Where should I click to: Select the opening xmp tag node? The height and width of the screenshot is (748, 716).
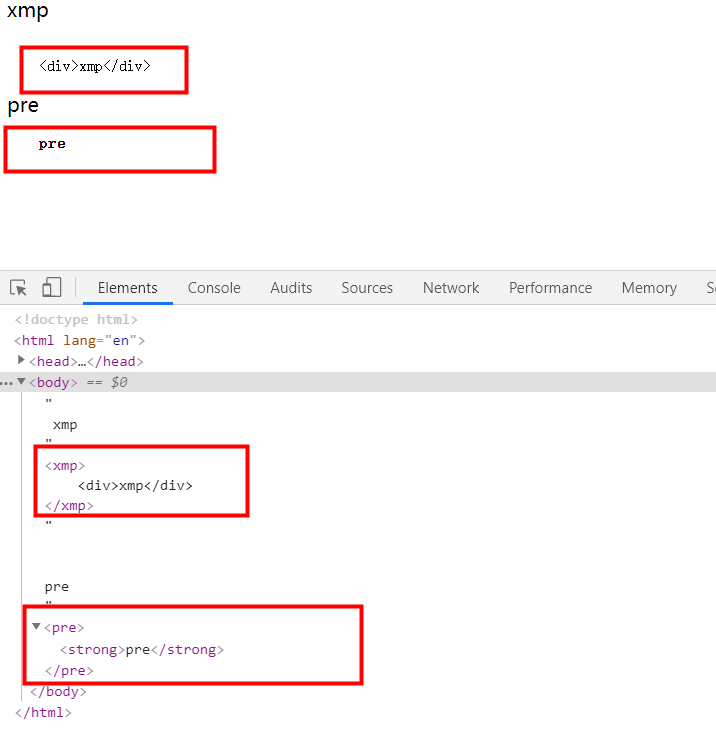(65, 466)
